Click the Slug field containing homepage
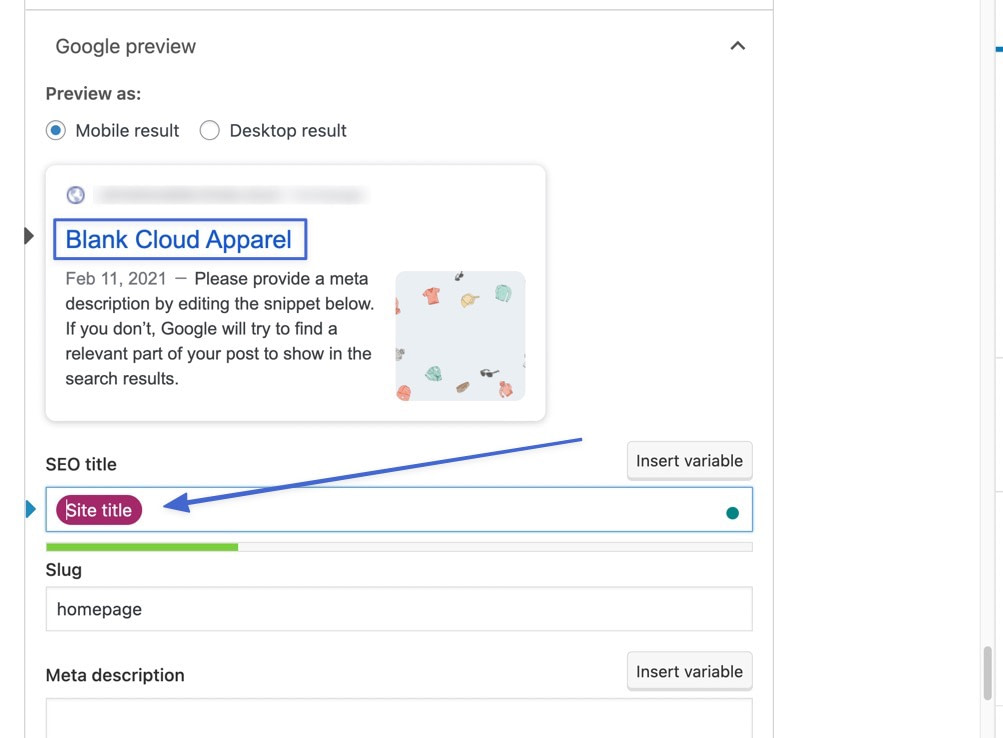Viewport: 1003px width, 738px height. 398,609
